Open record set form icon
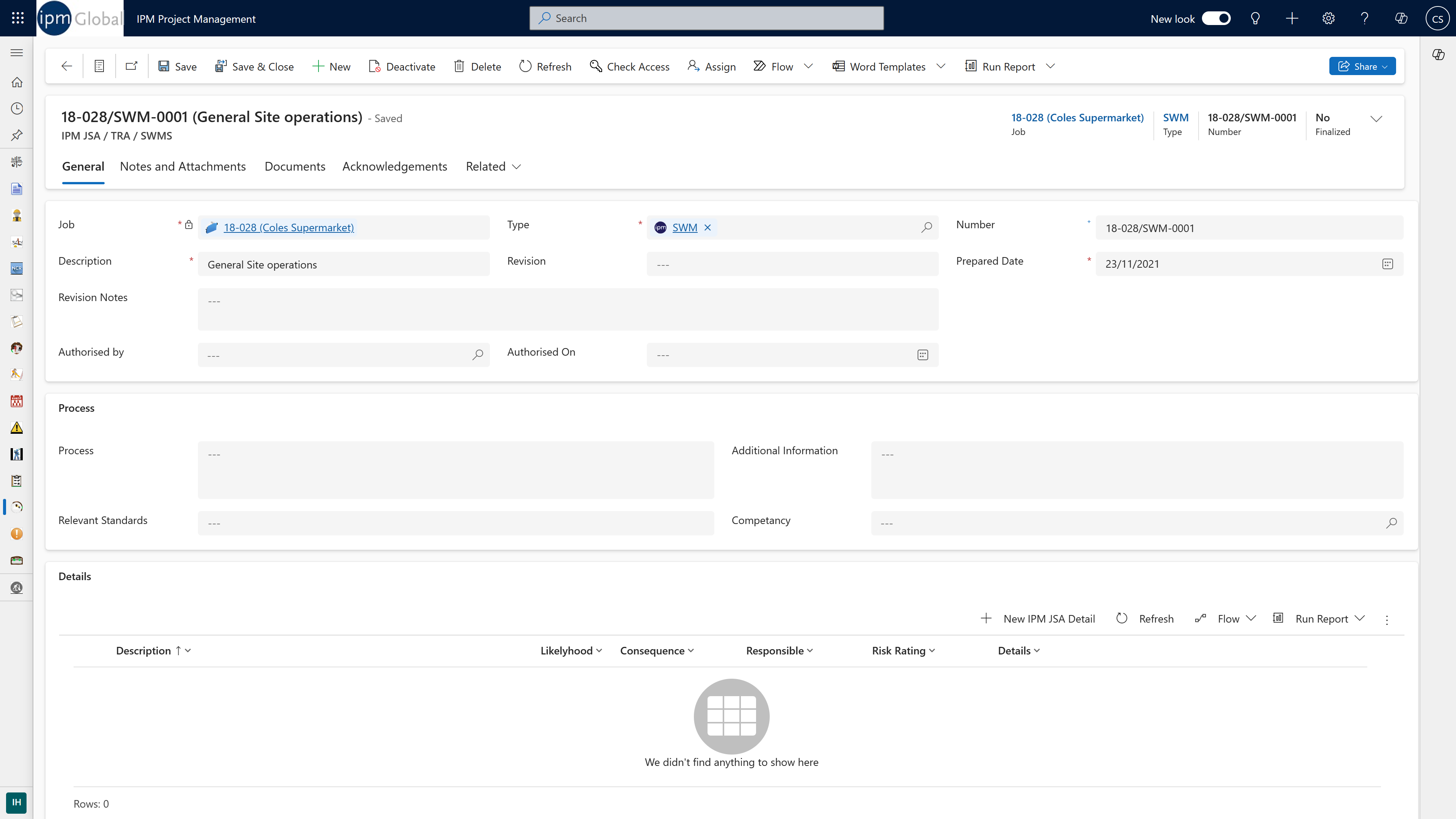The image size is (1456, 819). (x=99, y=66)
